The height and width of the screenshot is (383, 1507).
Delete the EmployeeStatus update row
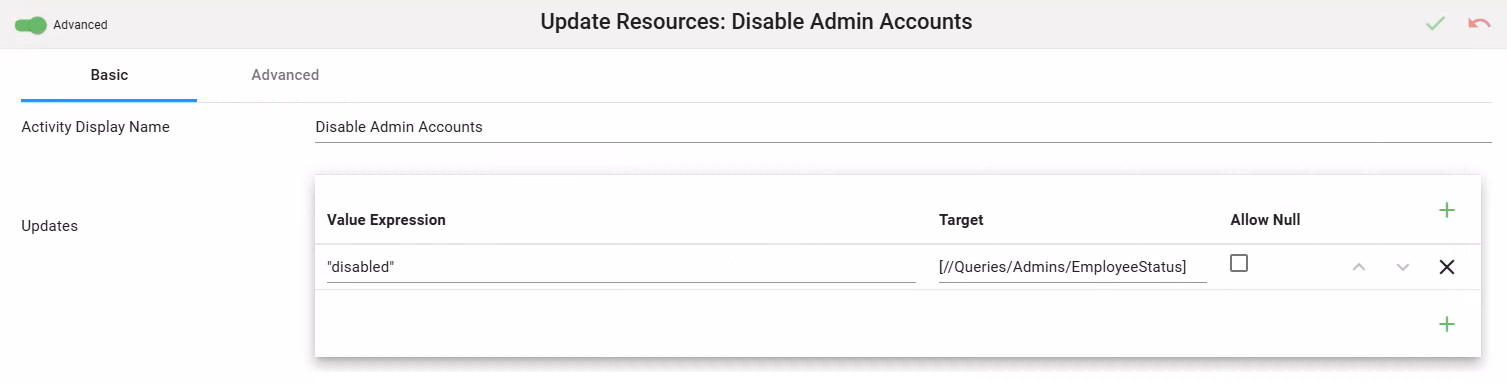[1446, 267]
